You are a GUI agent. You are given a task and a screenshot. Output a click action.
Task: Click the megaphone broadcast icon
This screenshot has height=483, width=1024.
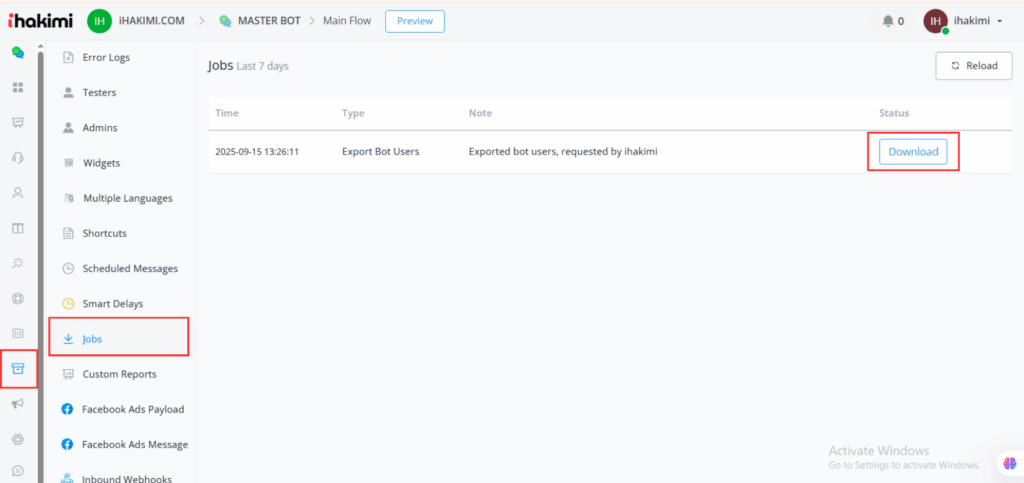(17, 404)
